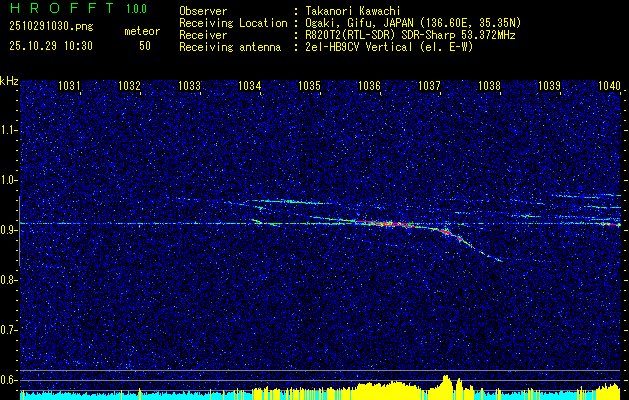629x400 pixels.
Task: Click the 0.9 kHz frequency label
Action: [7, 230]
